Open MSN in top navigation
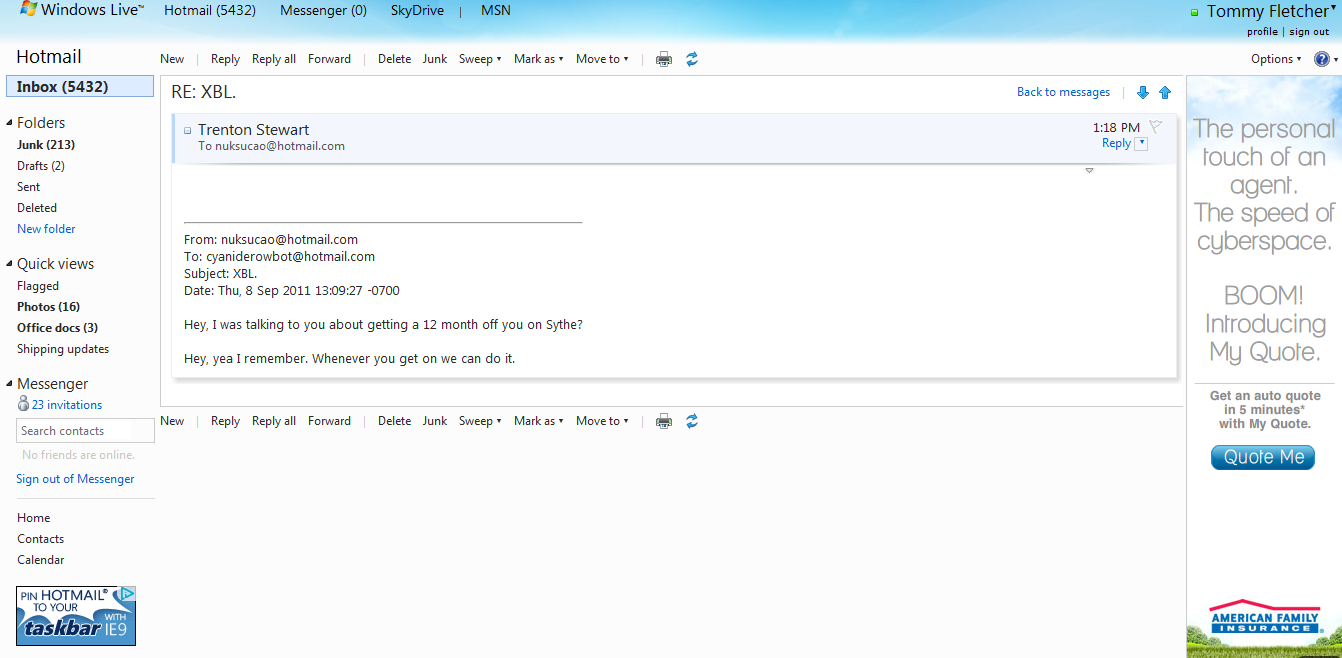 (x=495, y=10)
